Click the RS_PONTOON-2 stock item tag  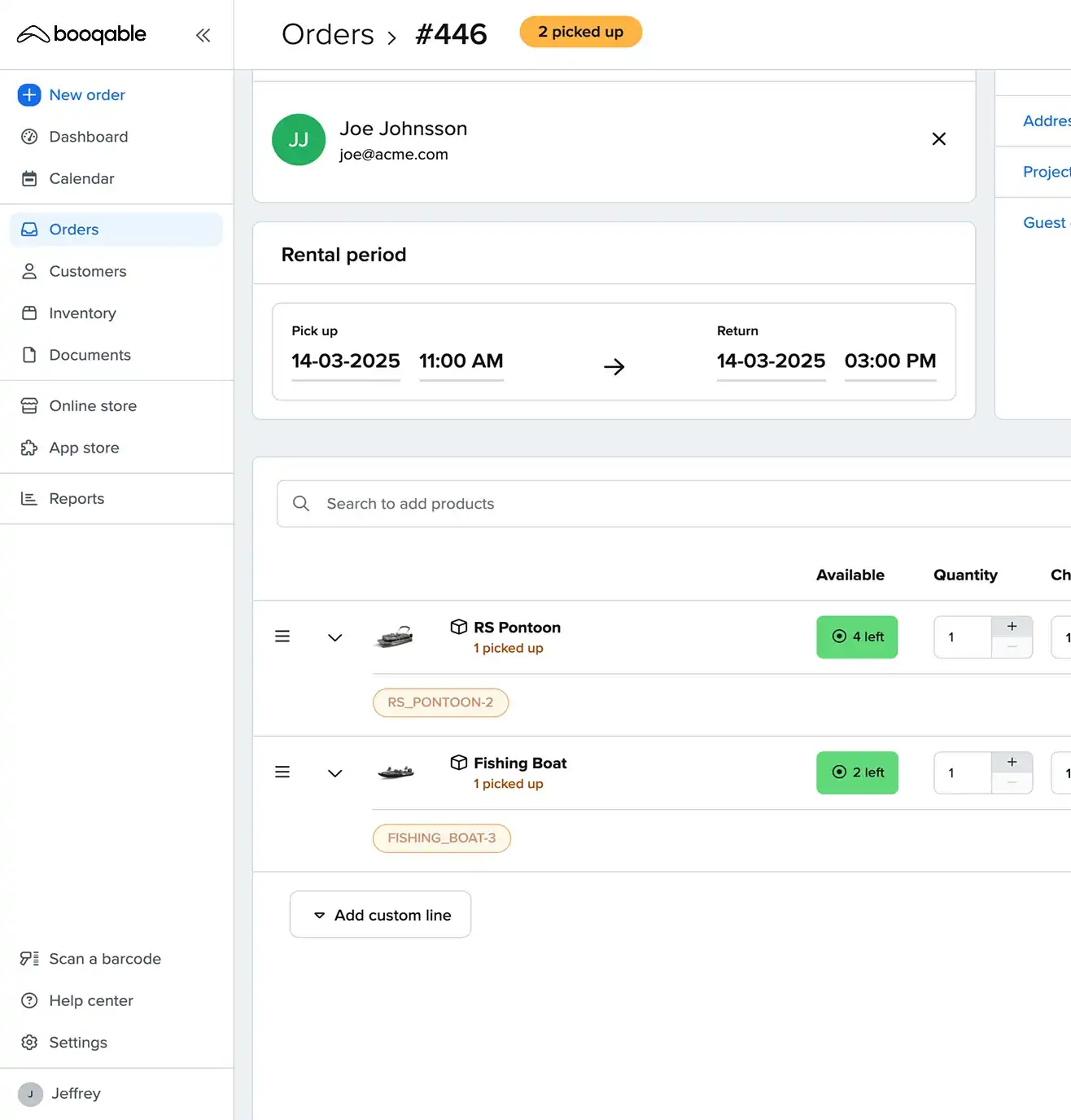pyautogui.click(x=440, y=702)
